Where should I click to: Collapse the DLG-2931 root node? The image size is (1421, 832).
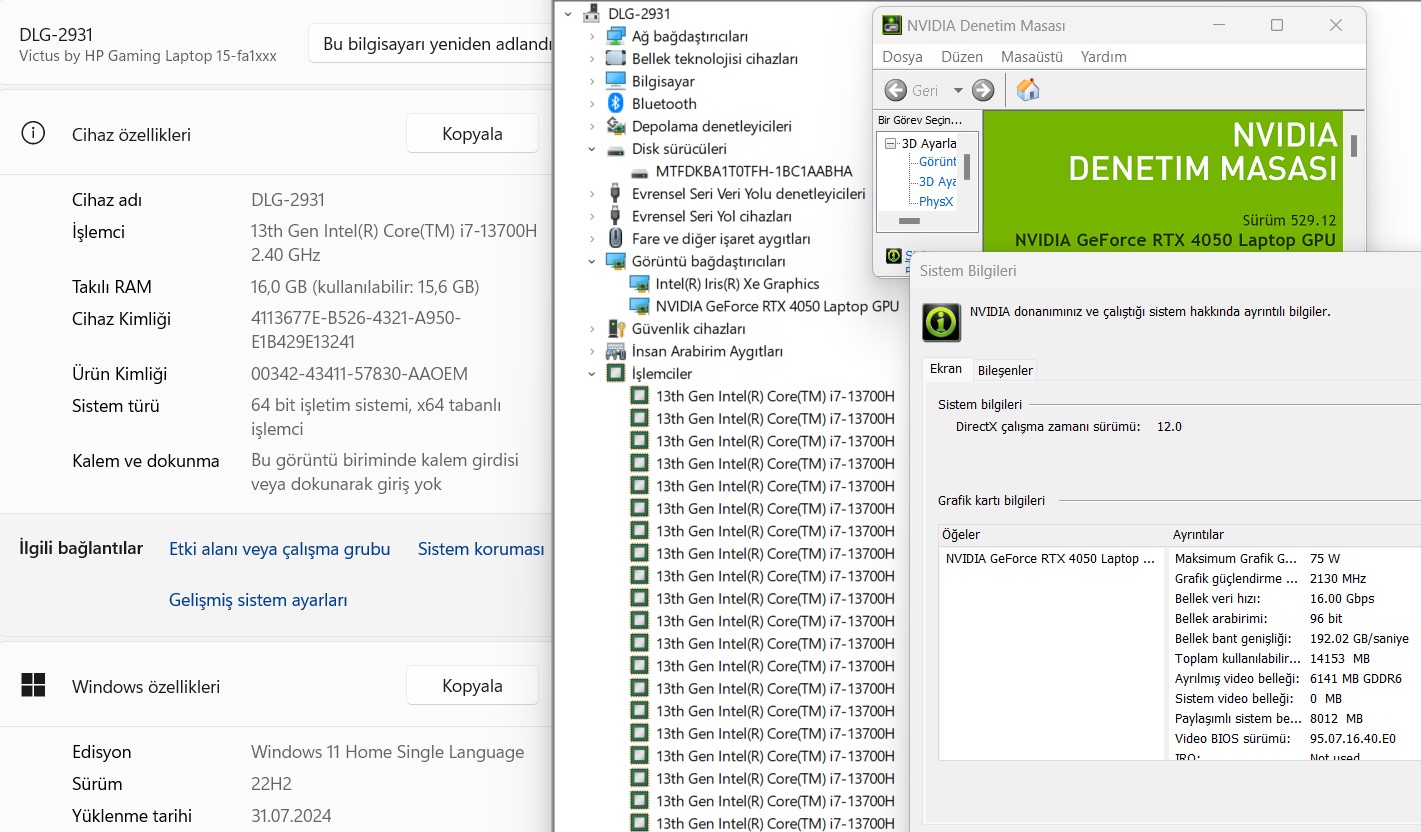pyautogui.click(x=569, y=14)
